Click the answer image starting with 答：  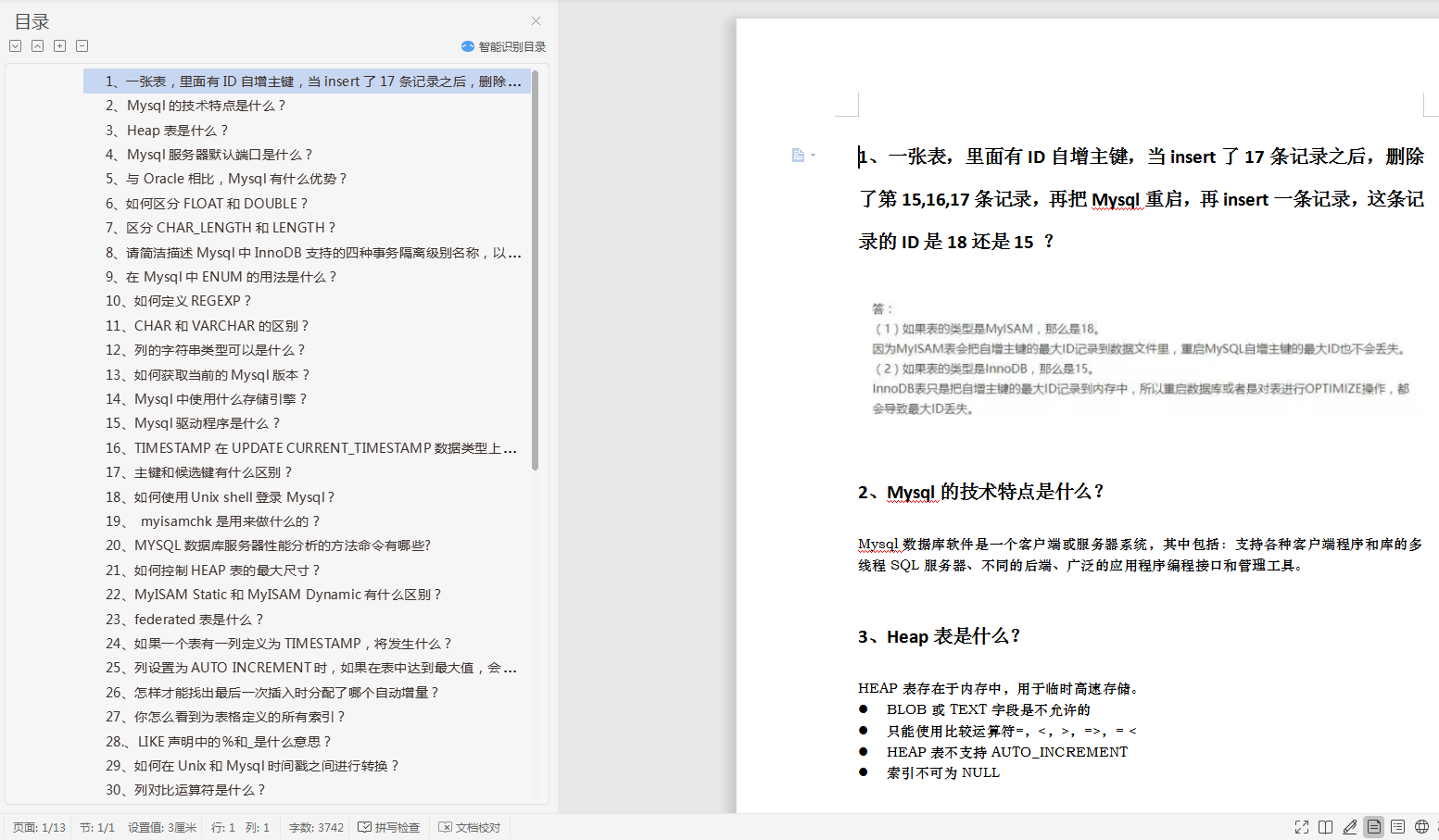click(x=1141, y=358)
